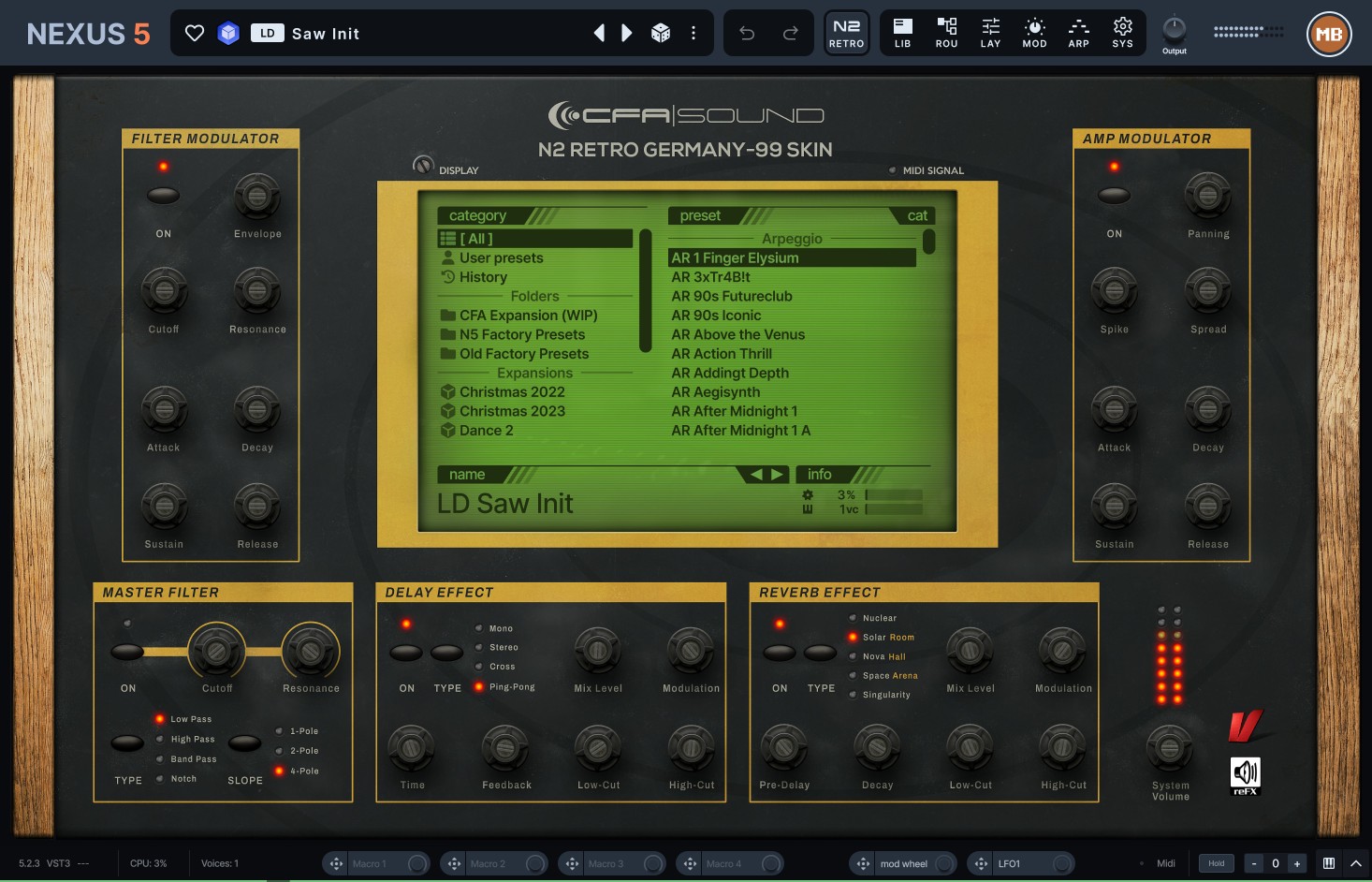Toggle the Master Filter ON switch
Image resolution: width=1372 pixels, height=882 pixels.
click(x=127, y=652)
